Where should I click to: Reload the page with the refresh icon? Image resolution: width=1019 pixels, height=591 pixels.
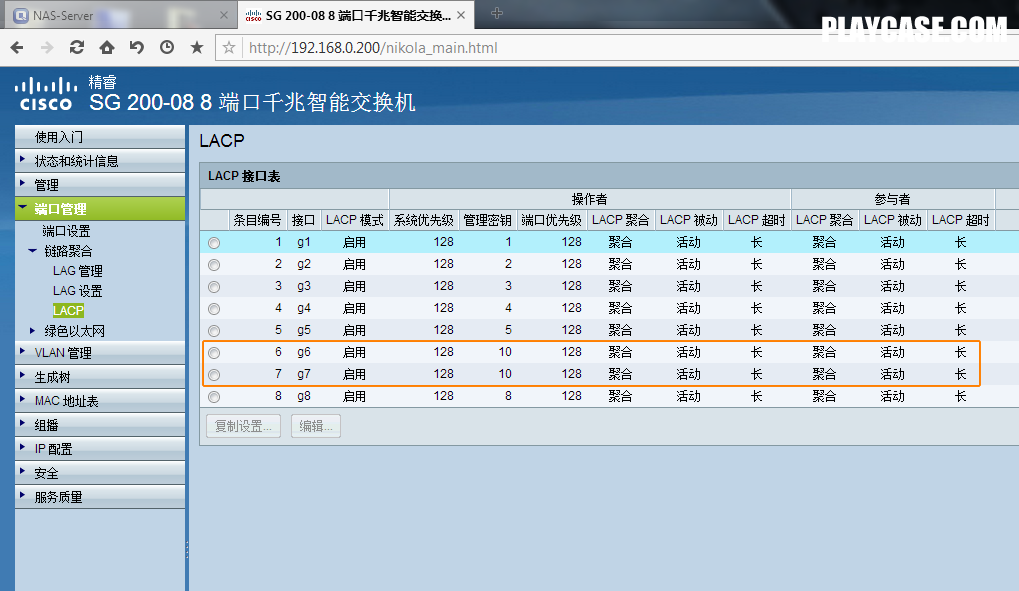coord(77,47)
